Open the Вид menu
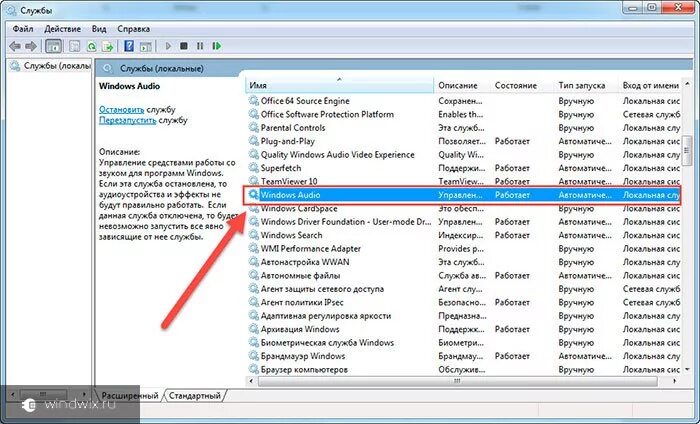The width and height of the screenshot is (700, 424). click(x=99, y=29)
